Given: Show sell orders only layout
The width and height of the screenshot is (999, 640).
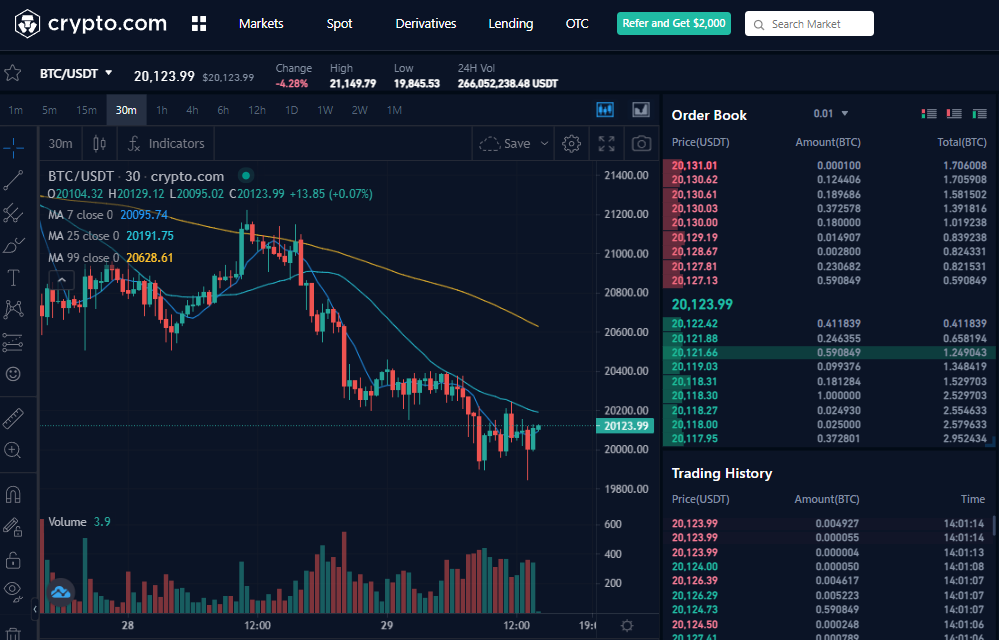Looking at the screenshot, I should click(x=954, y=113).
